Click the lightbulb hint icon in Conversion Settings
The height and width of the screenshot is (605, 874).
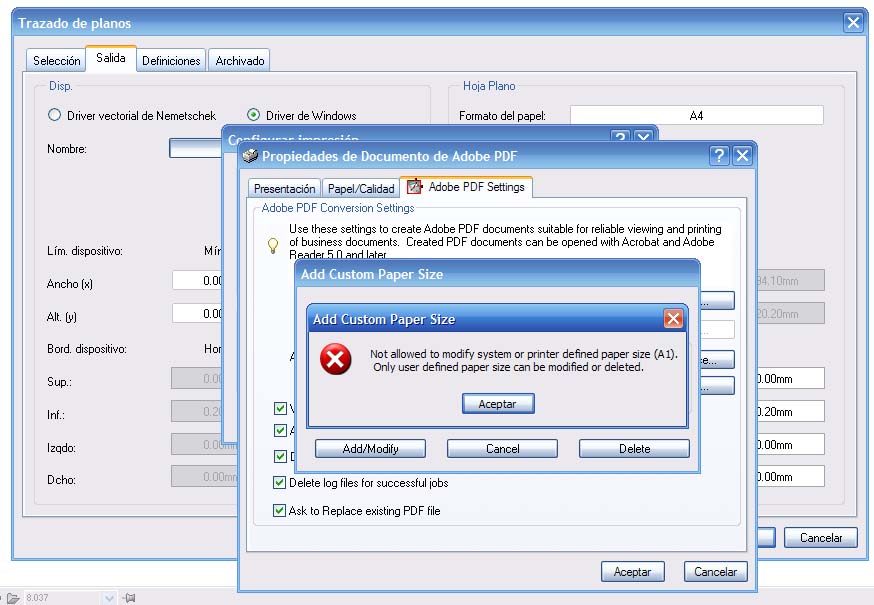point(273,245)
